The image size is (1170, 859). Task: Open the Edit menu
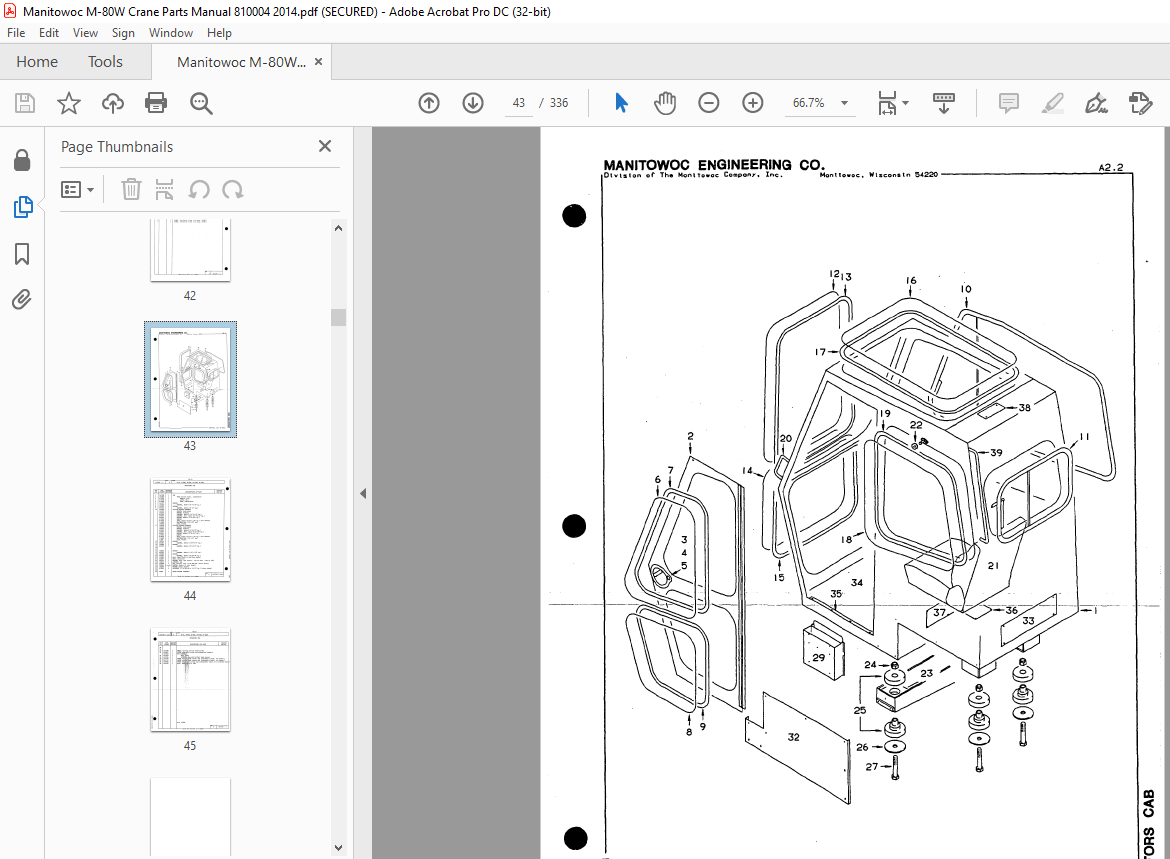[49, 33]
